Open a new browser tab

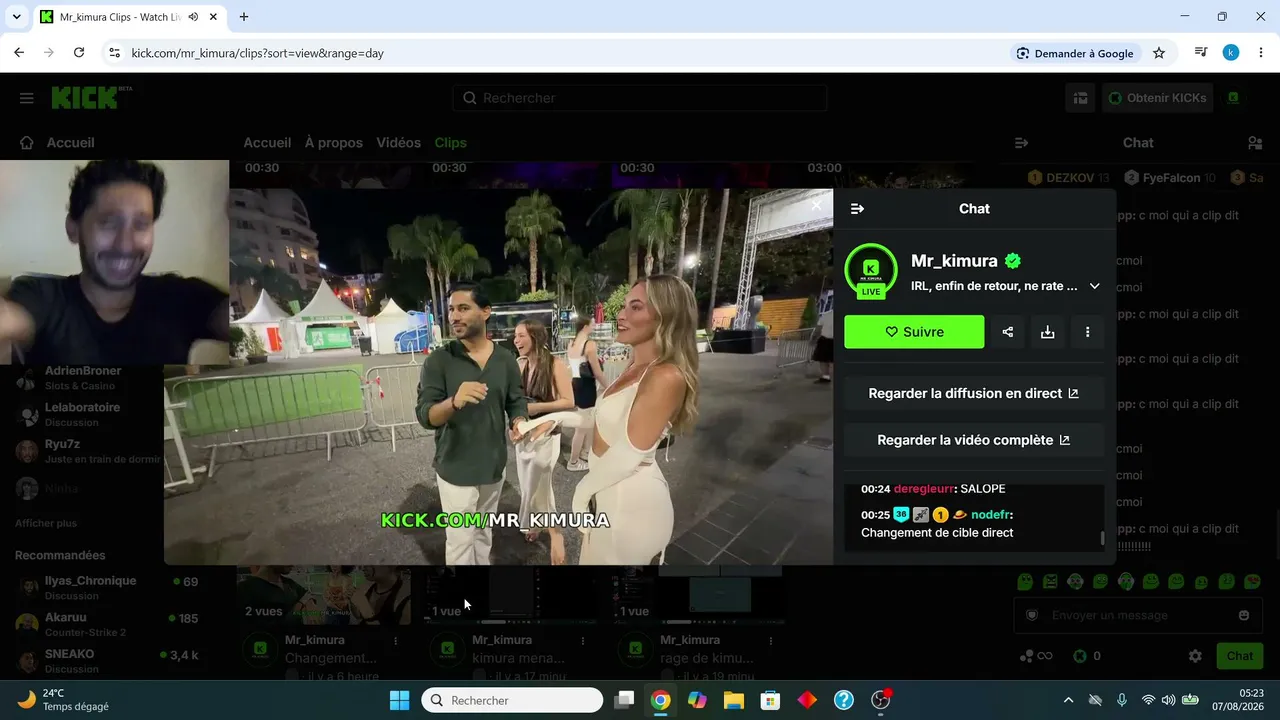coord(244,17)
